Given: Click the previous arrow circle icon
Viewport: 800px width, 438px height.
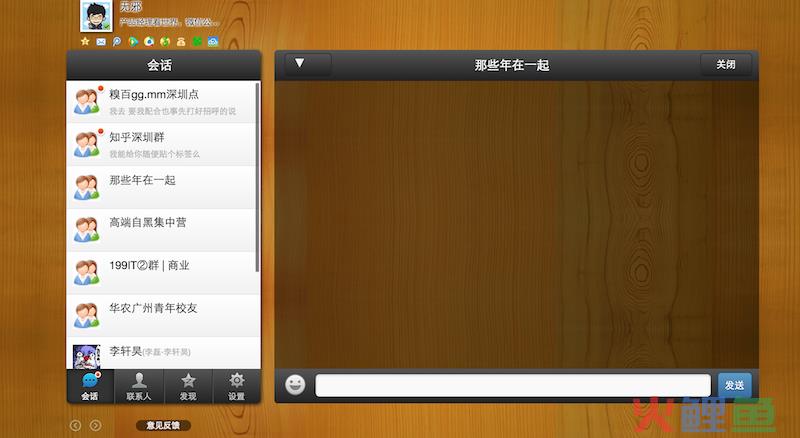Looking at the screenshot, I should tap(76, 425).
